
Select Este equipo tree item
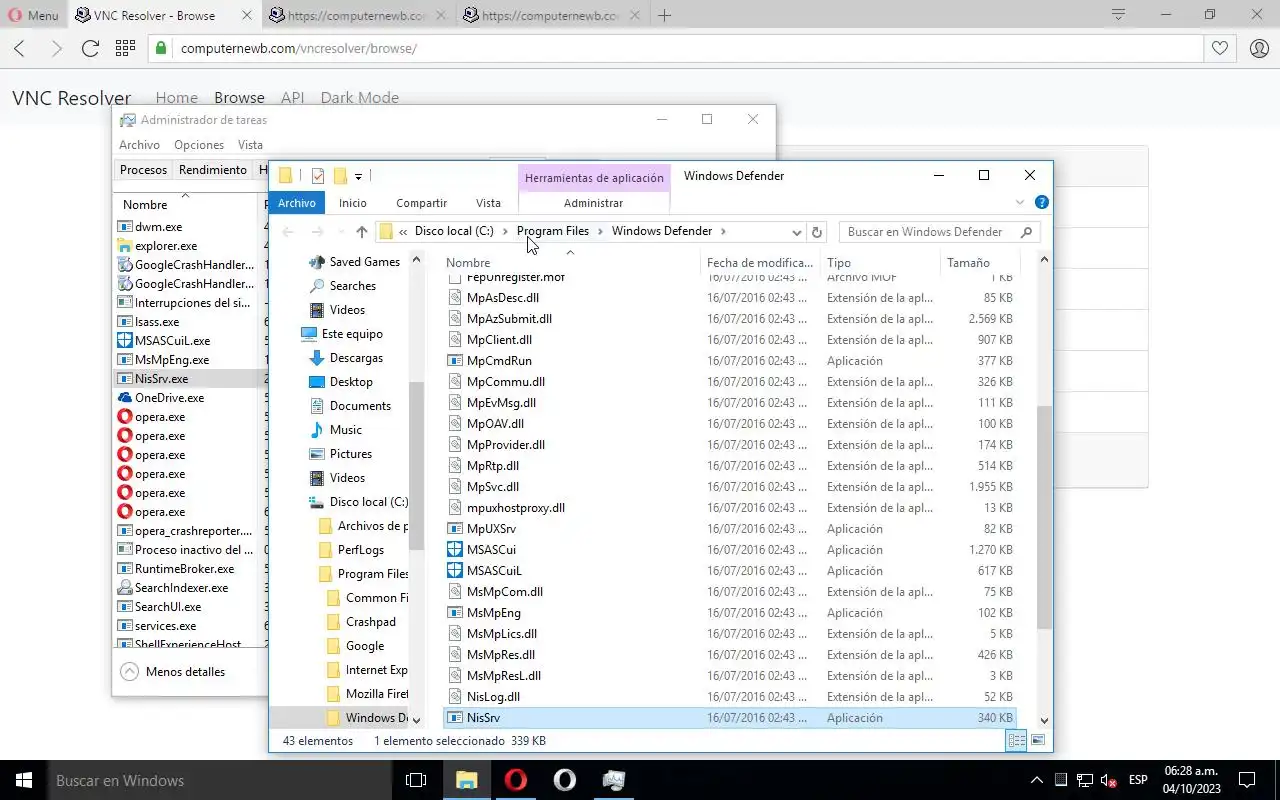pyautogui.click(x=352, y=334)
